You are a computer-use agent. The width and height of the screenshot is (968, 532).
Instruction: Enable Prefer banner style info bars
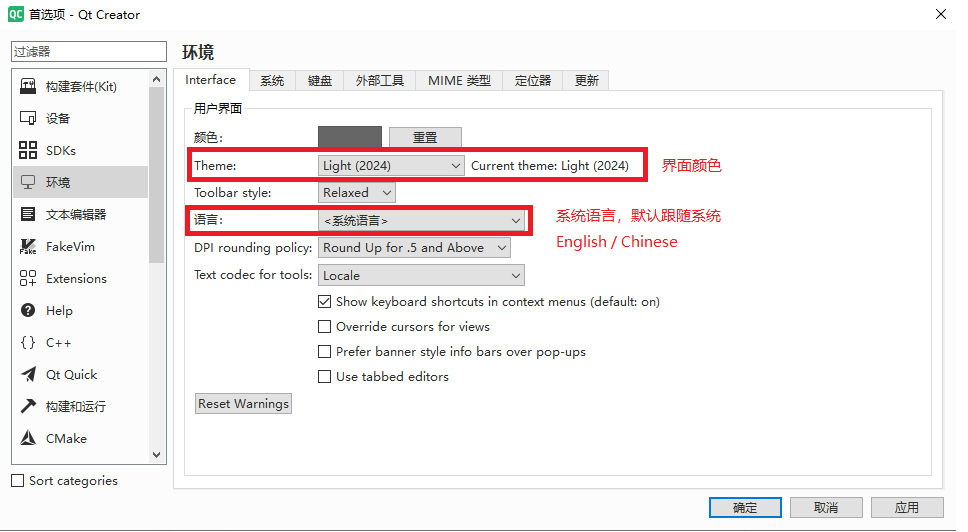coord(324,352)
